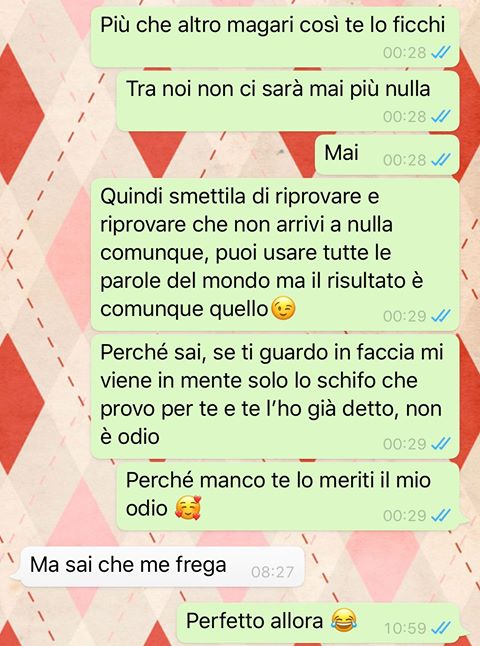
Task: Tap blue double ticks on 'Perfetto allora' message
Action: [440, 628]
